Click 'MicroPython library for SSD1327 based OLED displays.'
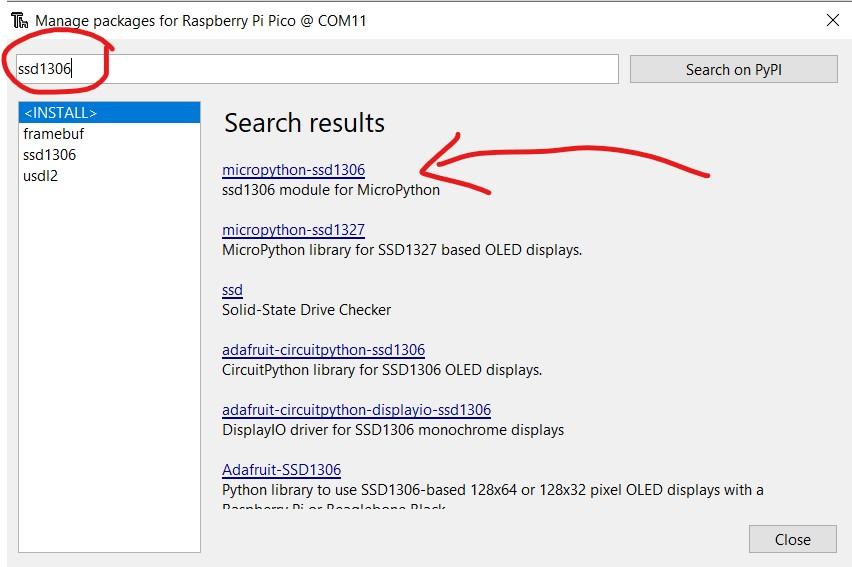The width and height of the screenshot is (852, 567). (x=402, y=250)
